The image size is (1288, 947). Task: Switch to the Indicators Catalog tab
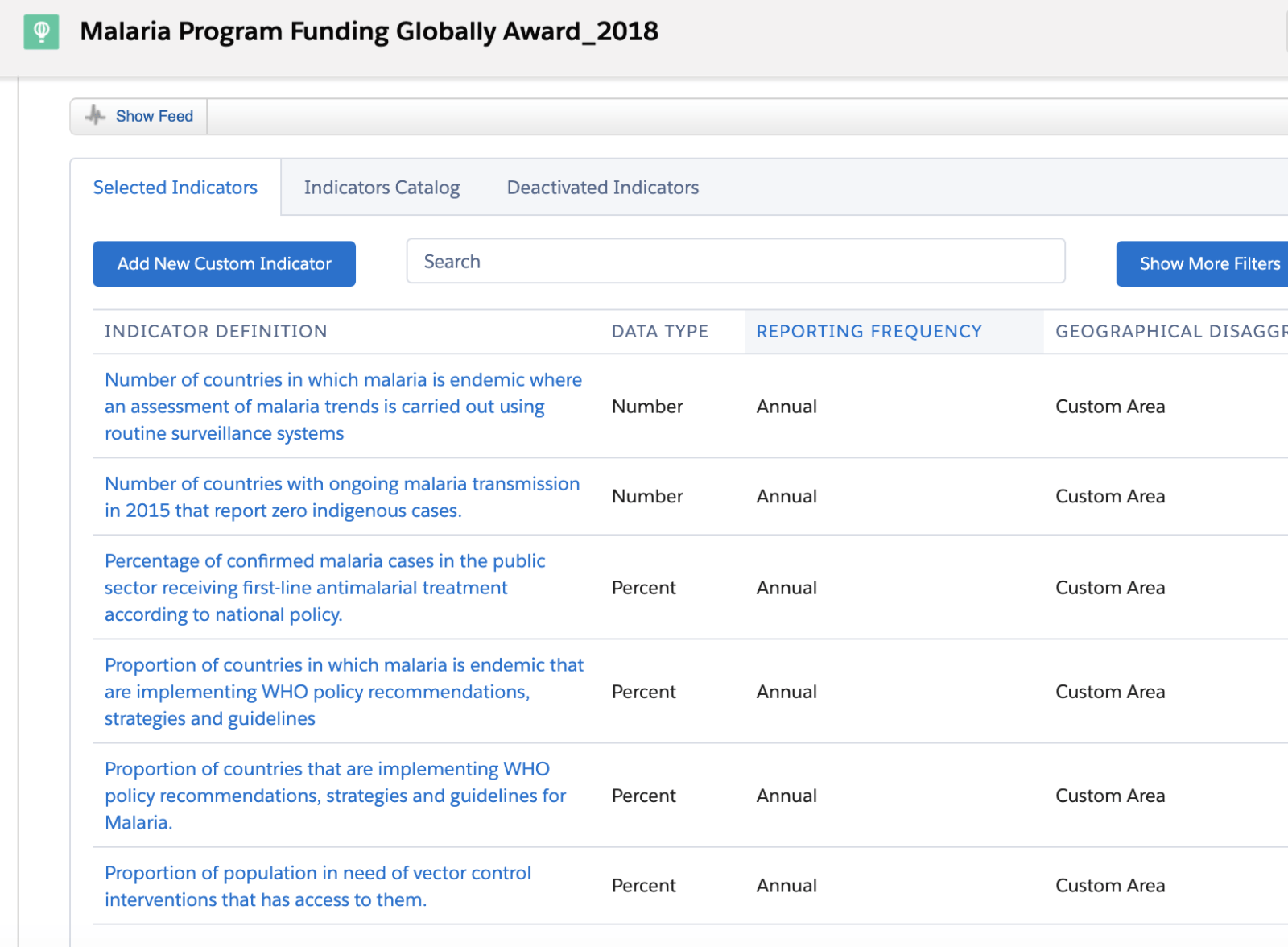click(382, 188)
